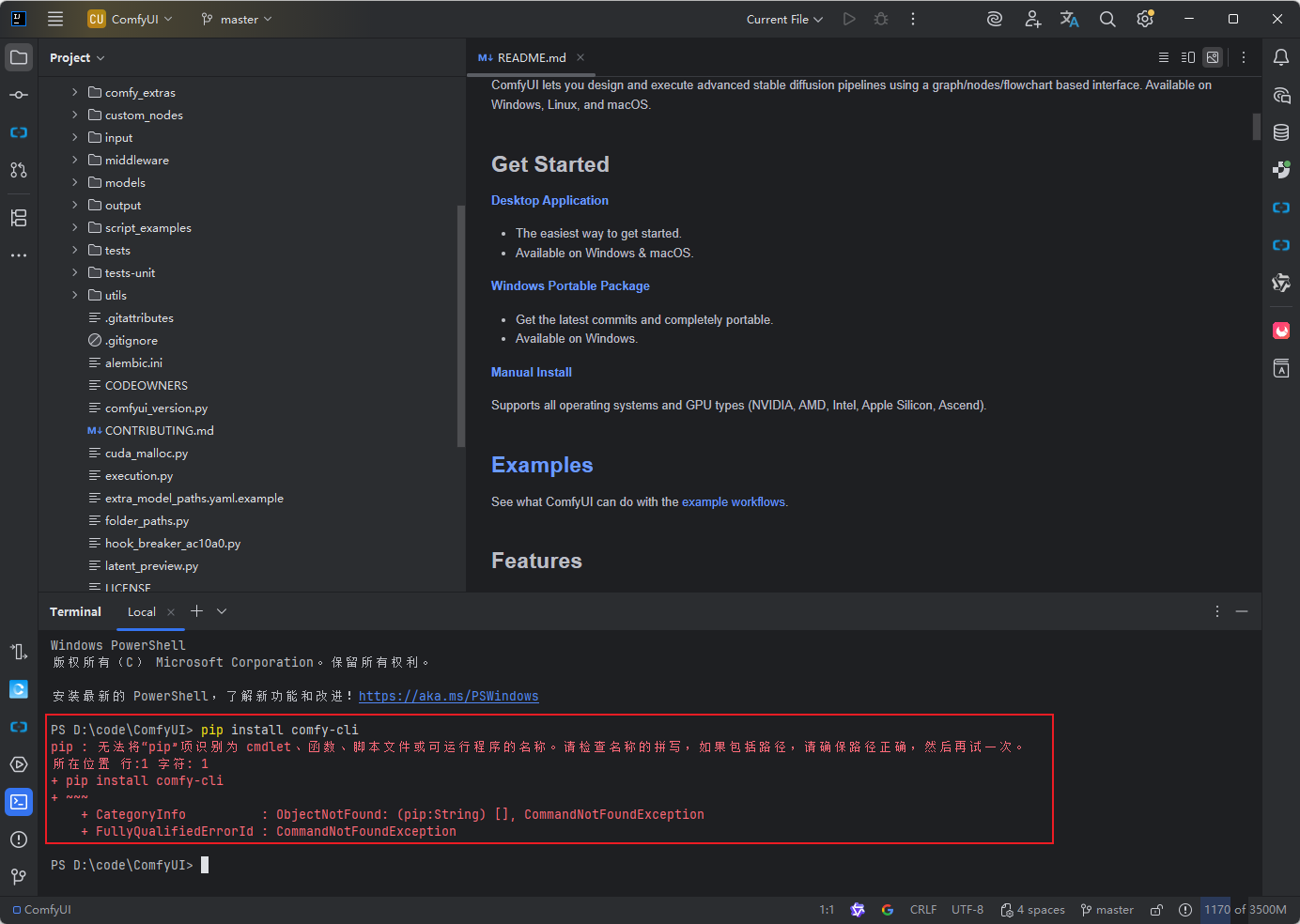Open the Windows Portable Package link

pos(570,285)
